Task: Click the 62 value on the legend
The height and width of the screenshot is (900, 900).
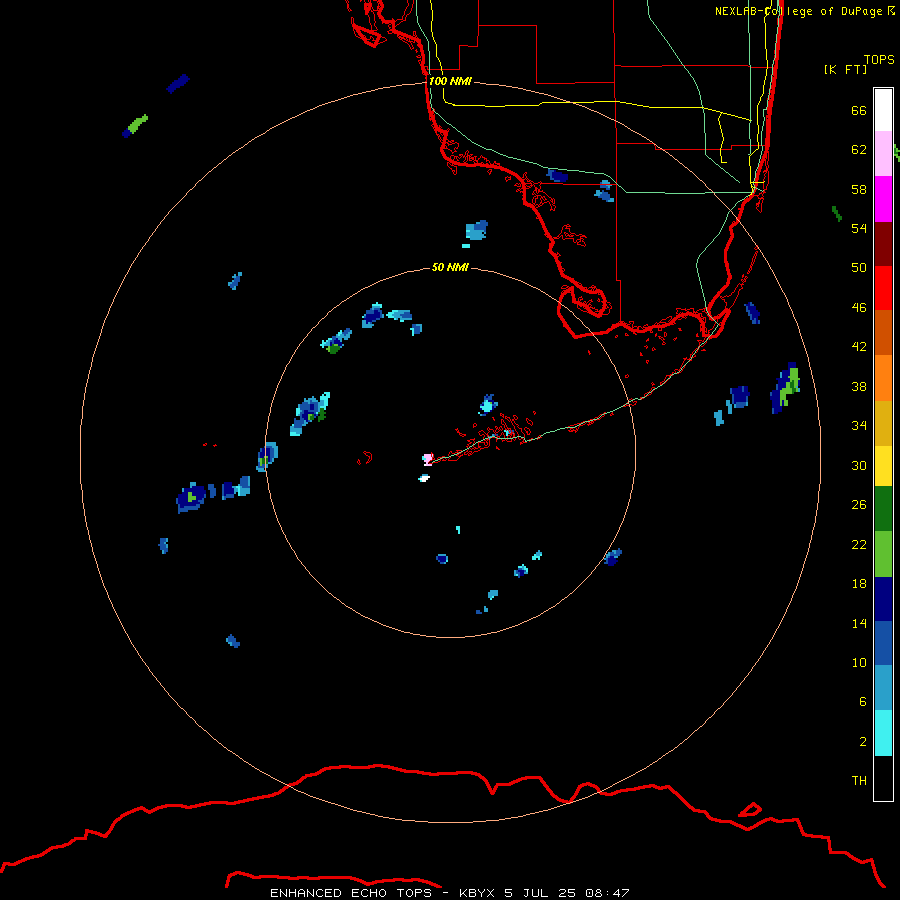Action: 859,150
